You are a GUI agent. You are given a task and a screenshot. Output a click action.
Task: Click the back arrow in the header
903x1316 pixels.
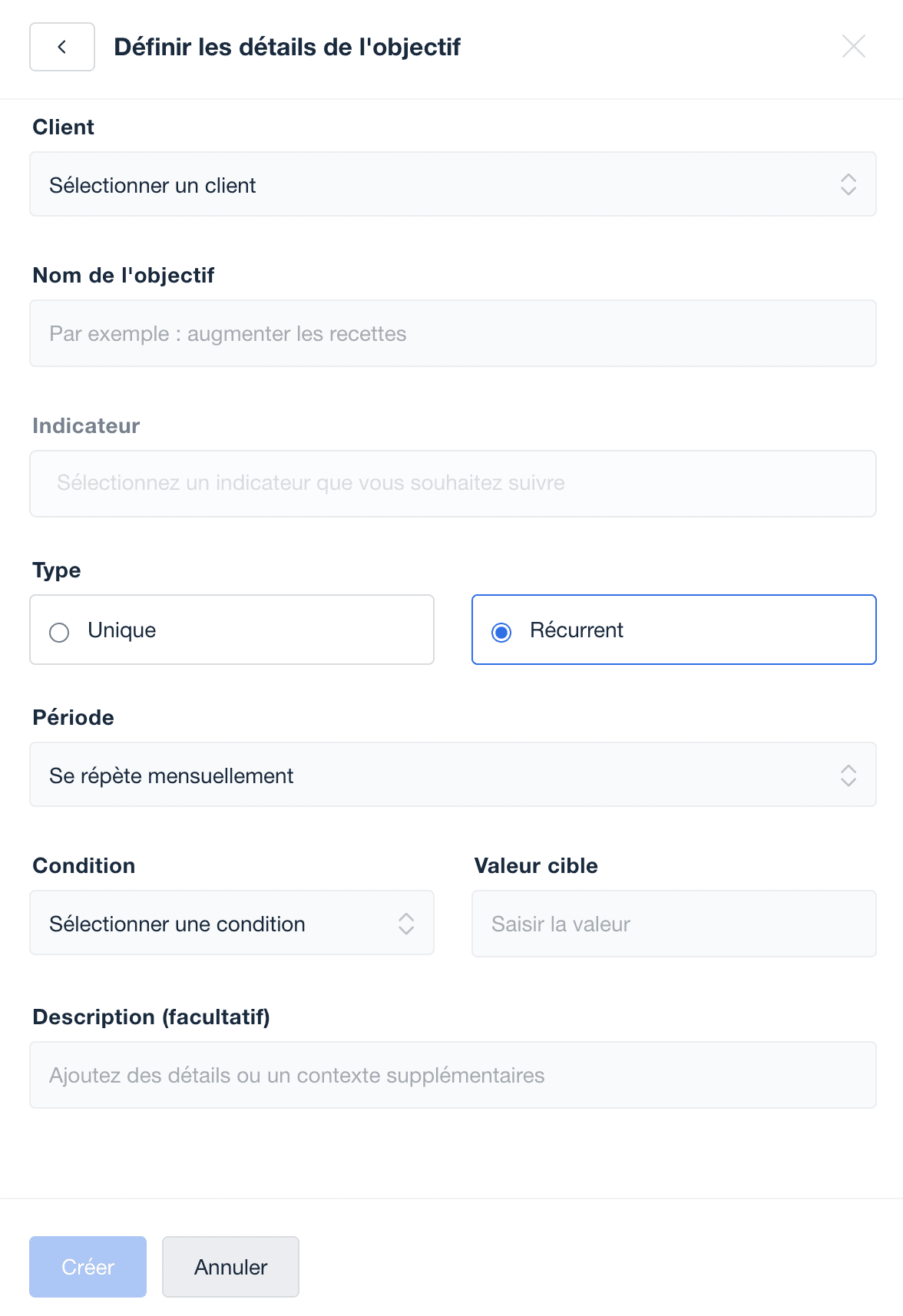click(61, 47)
